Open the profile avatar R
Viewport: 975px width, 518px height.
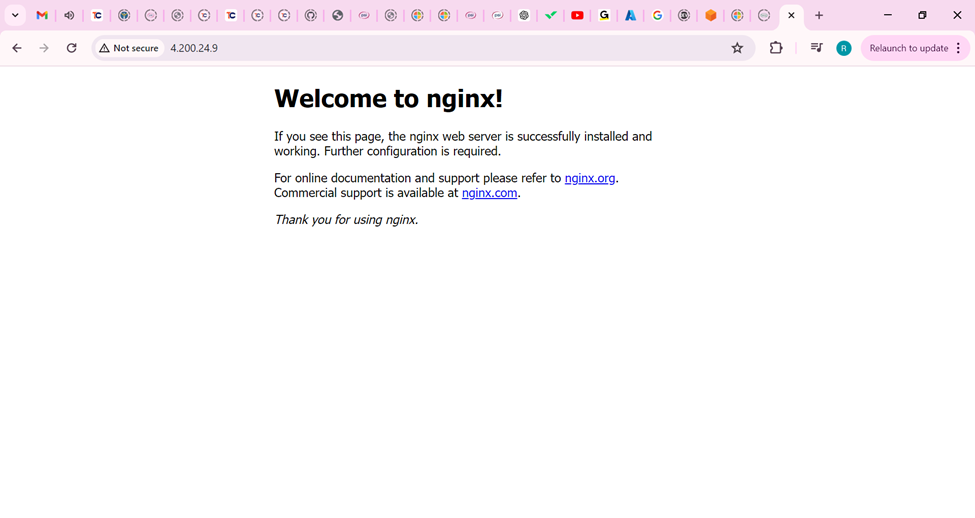click(x=844, y=48)
